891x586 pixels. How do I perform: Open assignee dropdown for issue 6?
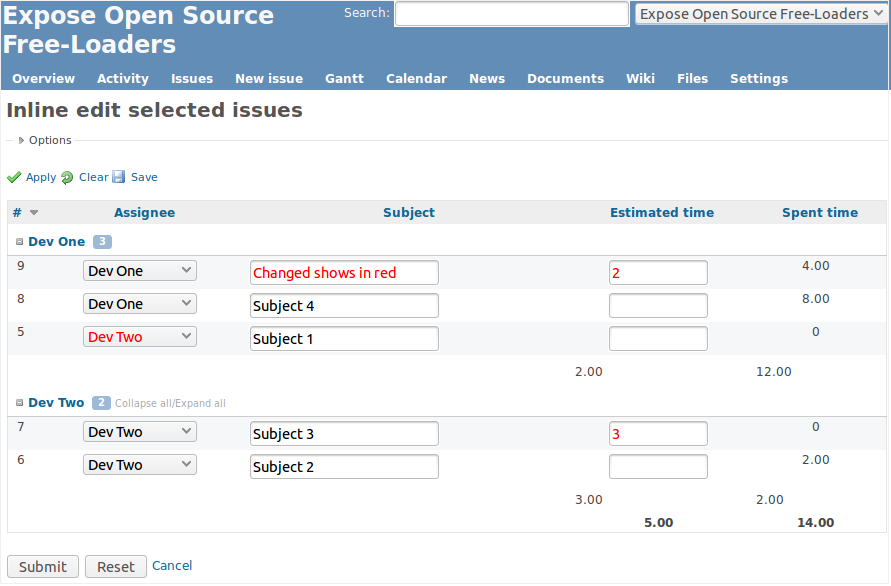(x=140, y=465)
